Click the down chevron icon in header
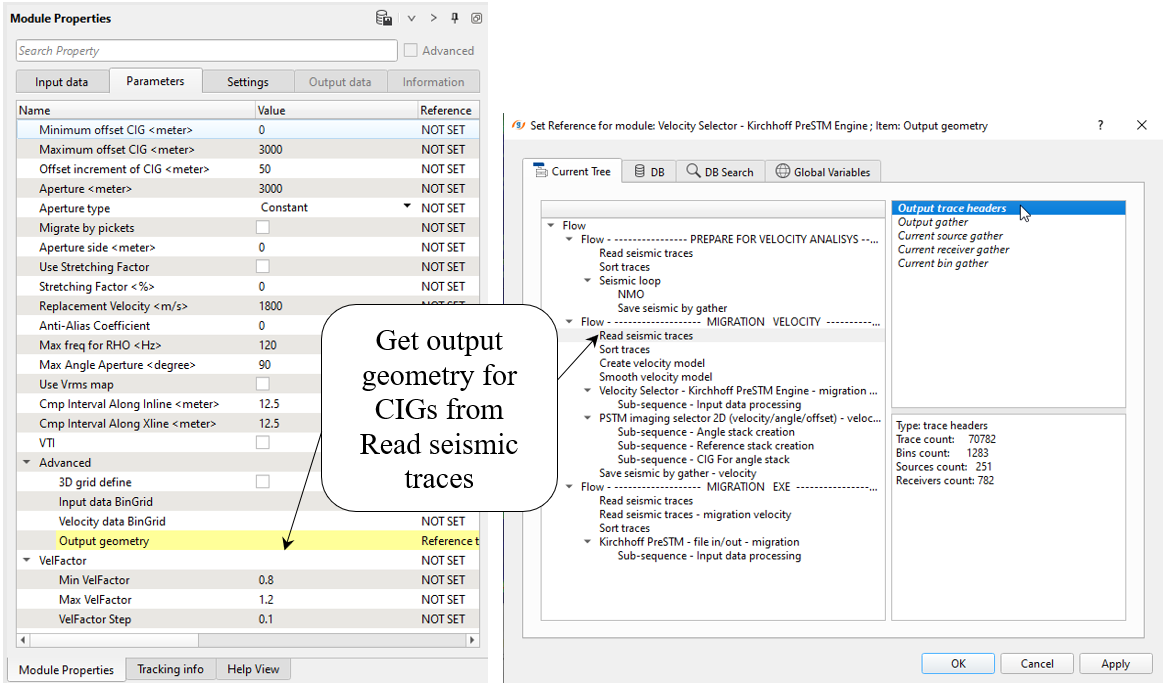 411,18
